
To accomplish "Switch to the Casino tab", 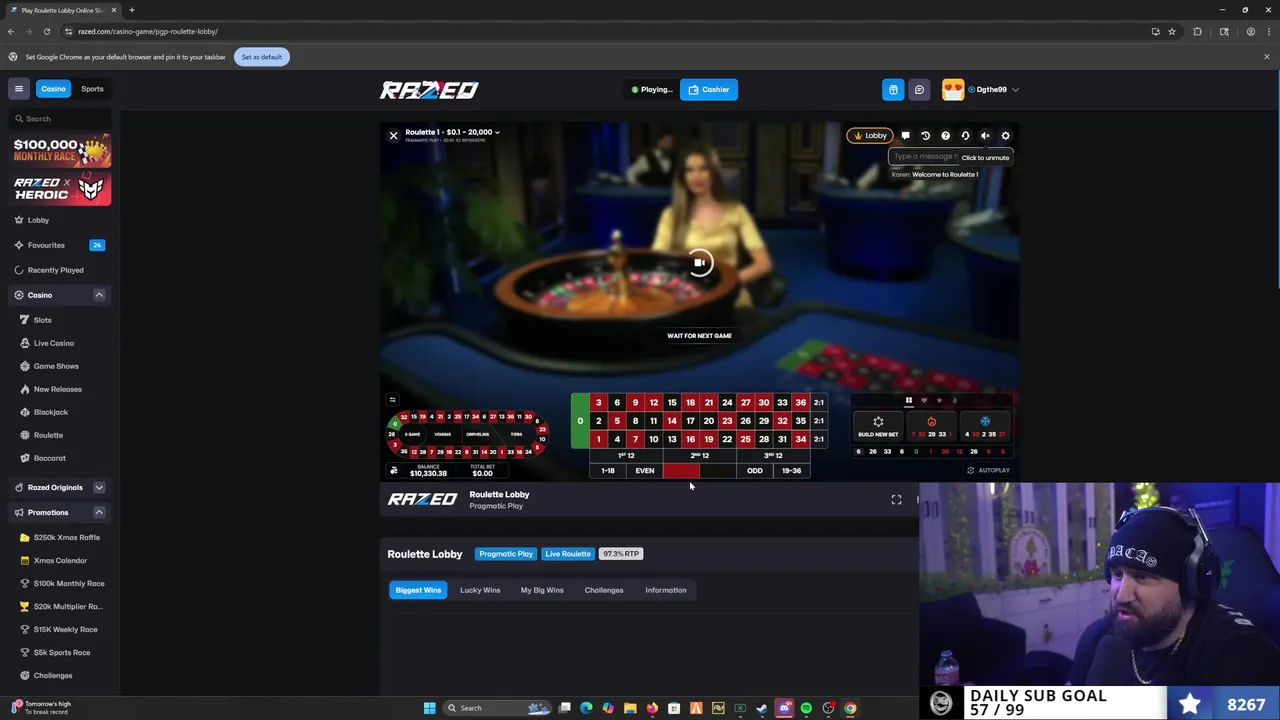I will pos(53,89).
